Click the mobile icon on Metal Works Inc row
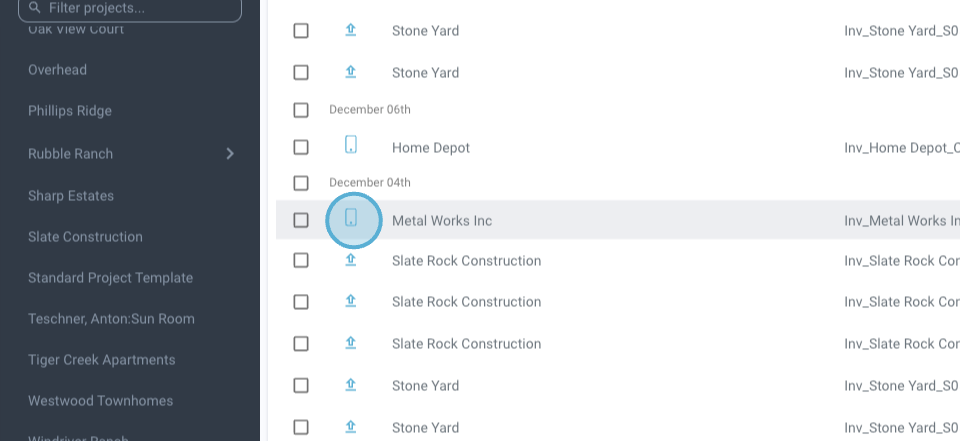 pyautogui.click(x=351, y=219)
